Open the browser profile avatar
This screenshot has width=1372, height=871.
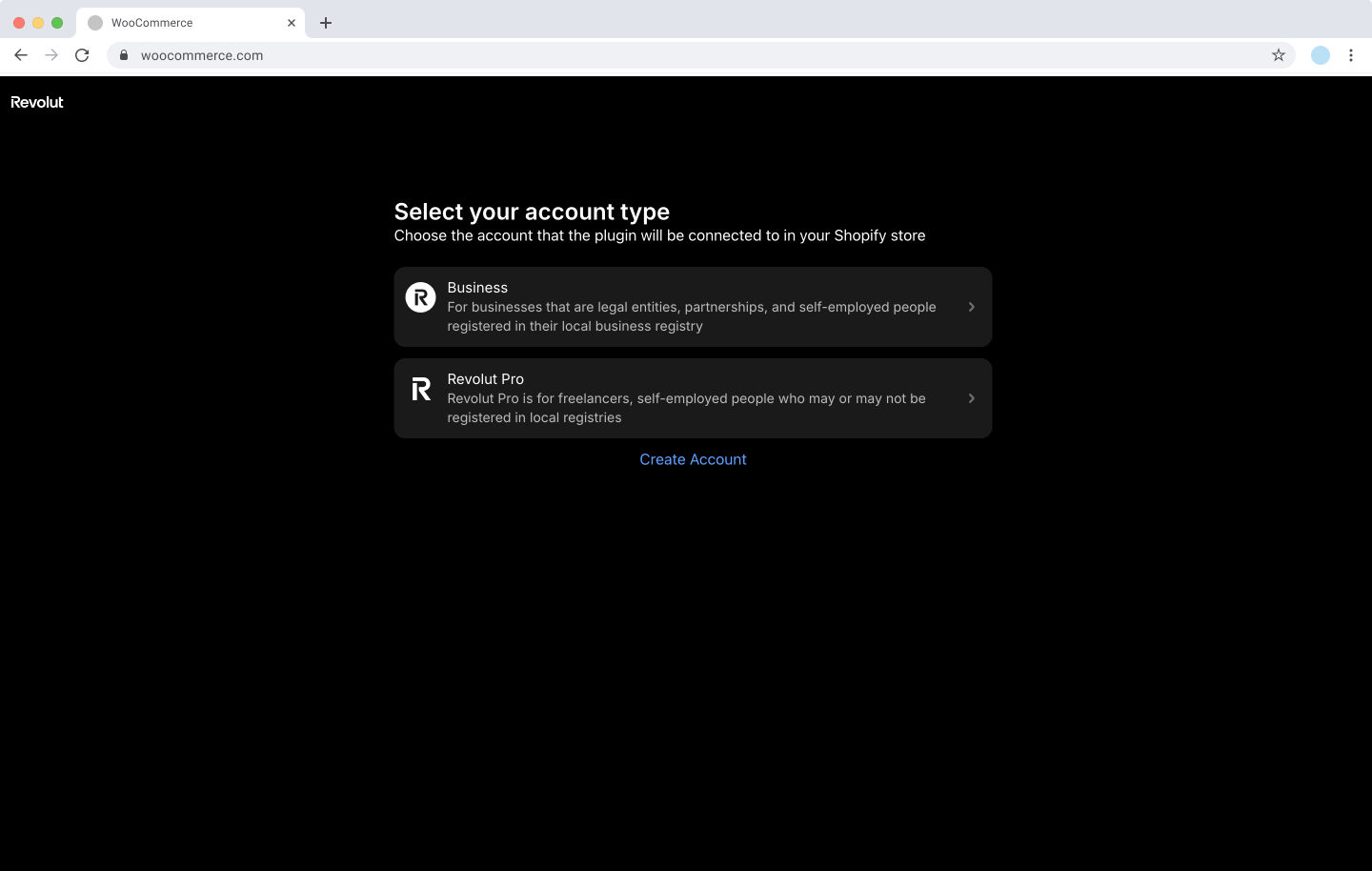(x=1321, y=55)
